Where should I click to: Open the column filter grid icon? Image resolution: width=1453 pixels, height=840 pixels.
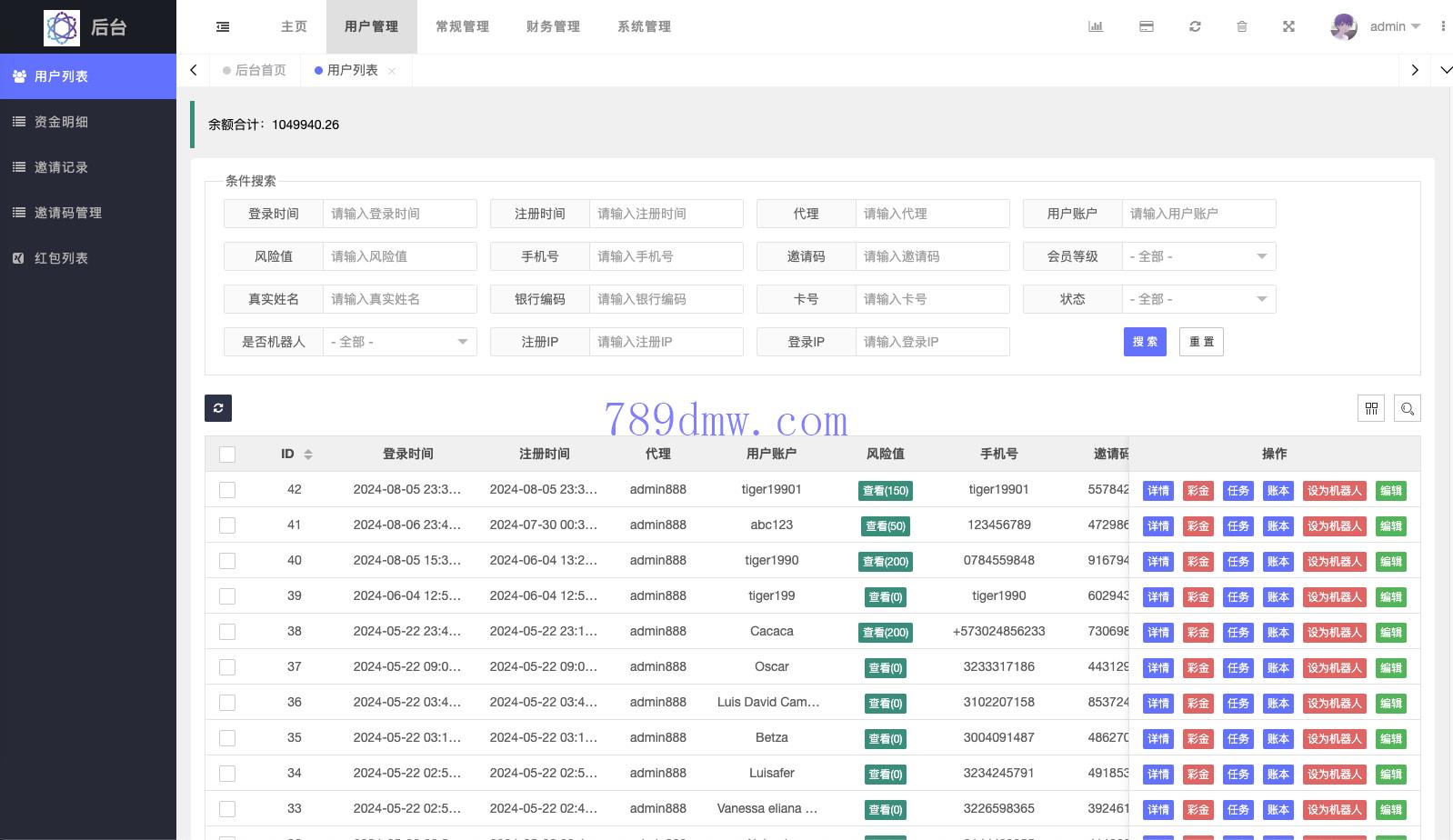click(1371, 409)
